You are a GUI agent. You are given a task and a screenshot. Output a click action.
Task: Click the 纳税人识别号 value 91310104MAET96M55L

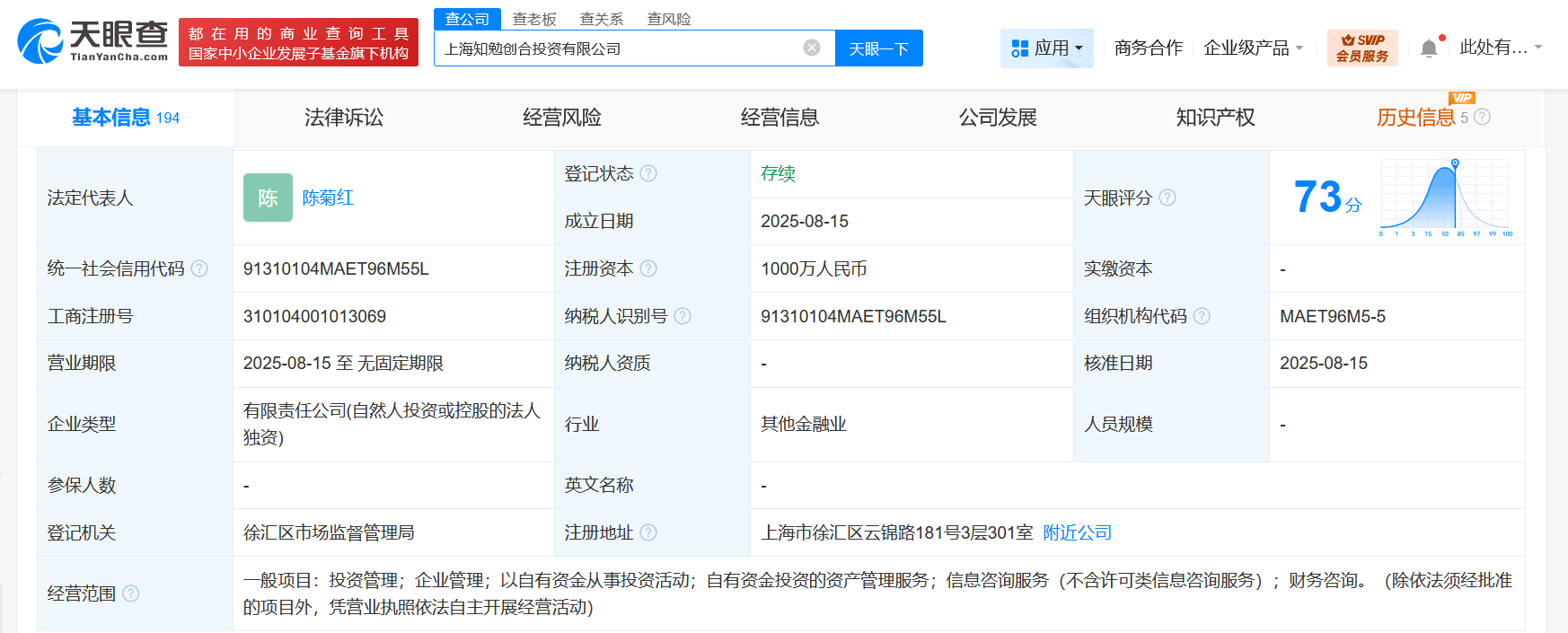[x=853, y=316]
